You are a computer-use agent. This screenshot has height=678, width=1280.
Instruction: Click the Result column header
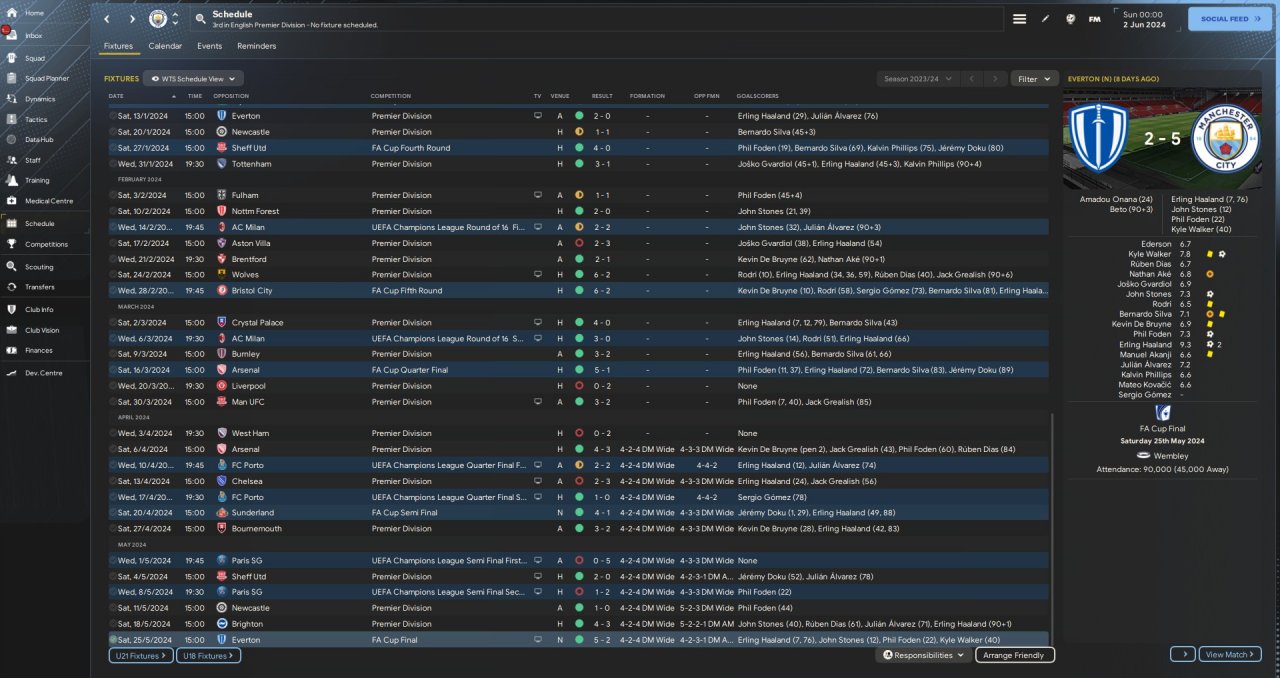[x=602, y=96]
